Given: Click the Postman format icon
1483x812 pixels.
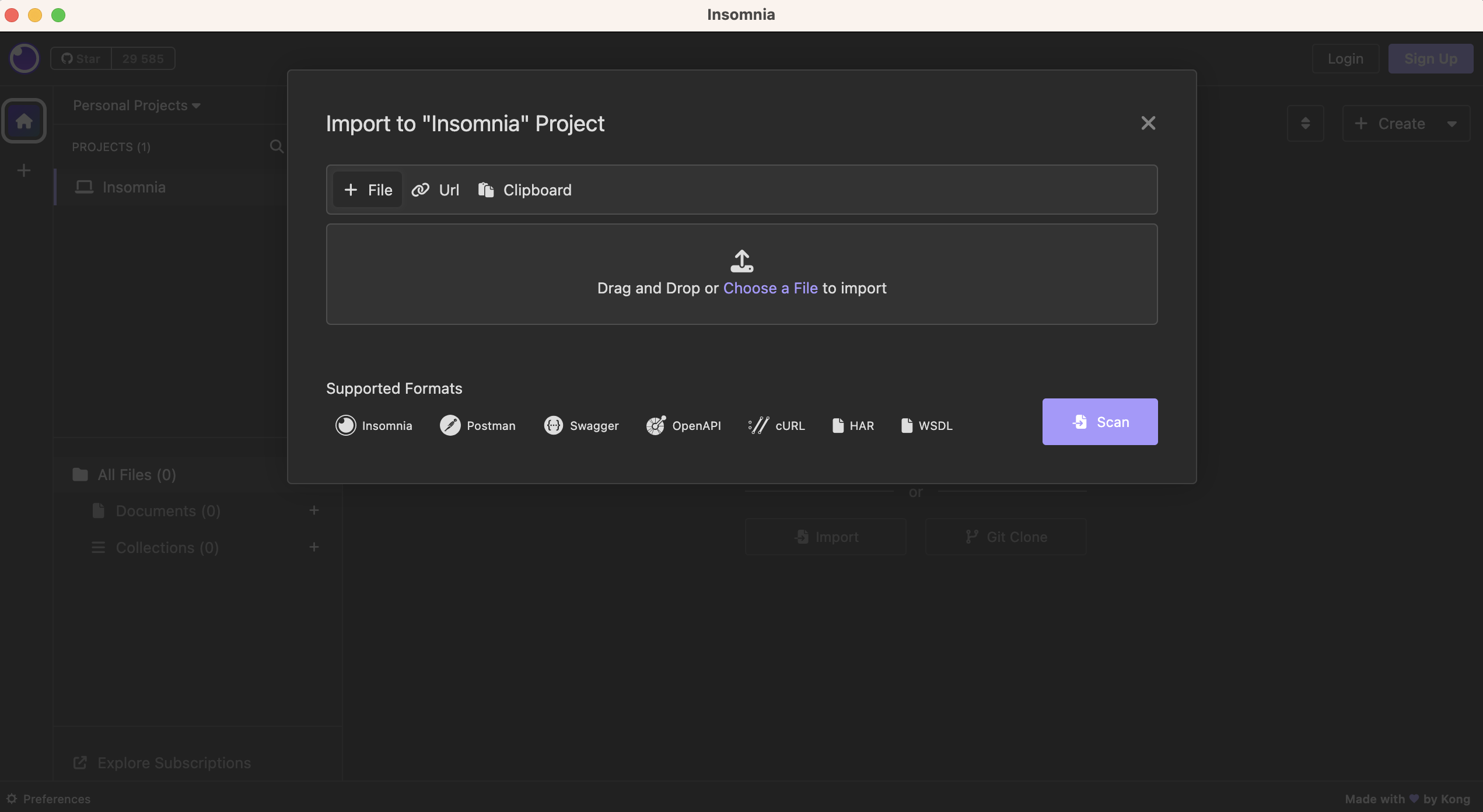Looking at the screenshot, I should pyautogui.click(x=450, y=425).
